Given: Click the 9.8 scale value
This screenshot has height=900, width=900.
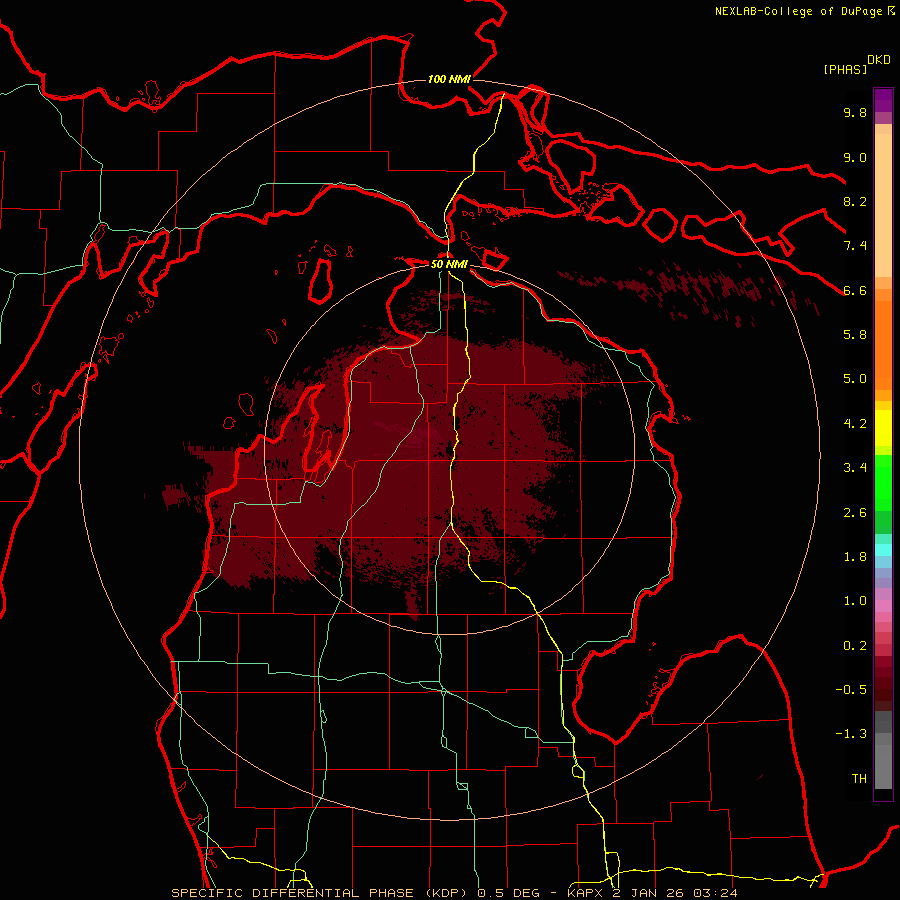Looking at the screenshot, I should tap(855, 113).
